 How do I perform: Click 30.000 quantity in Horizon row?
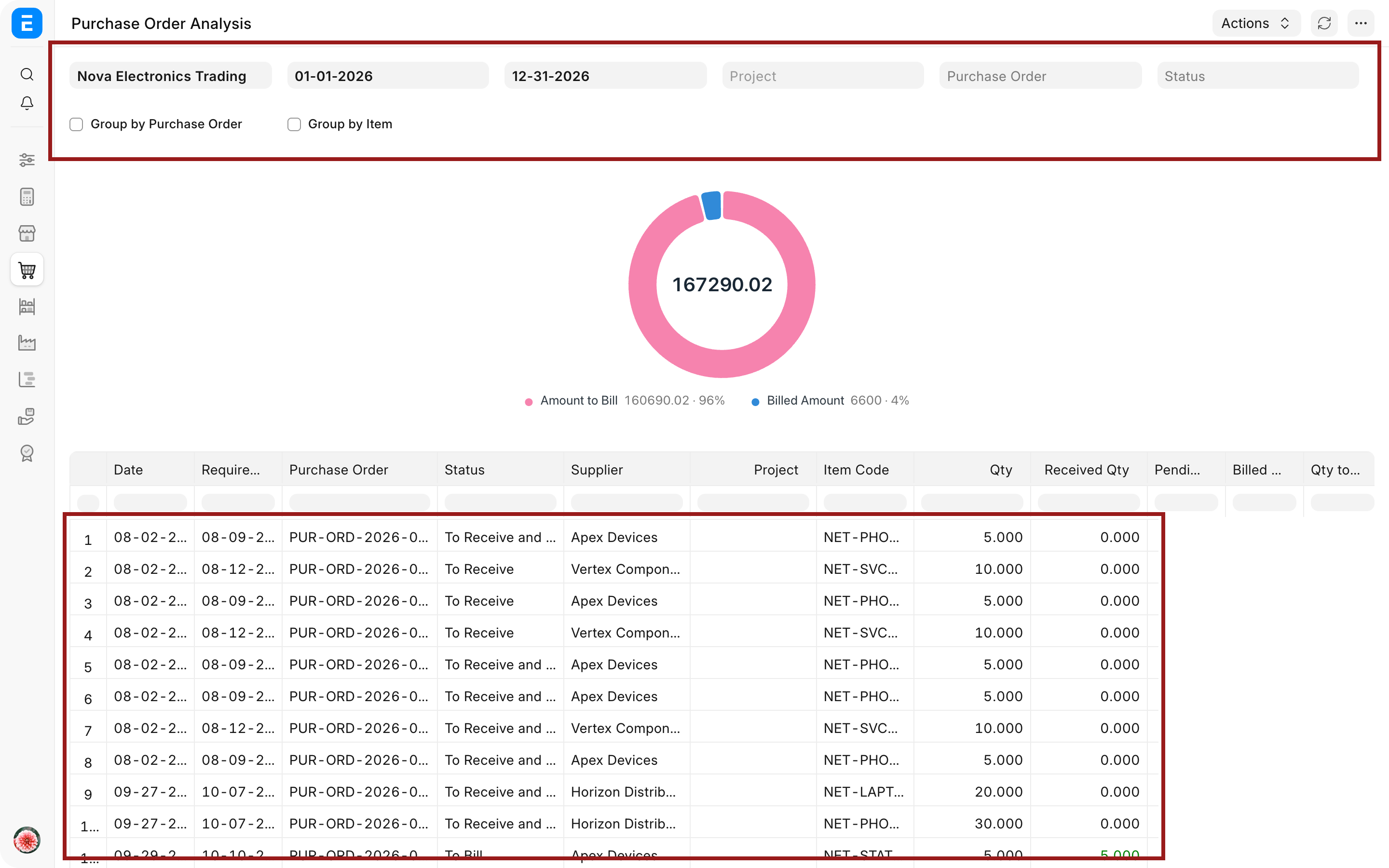pos(998,823)
